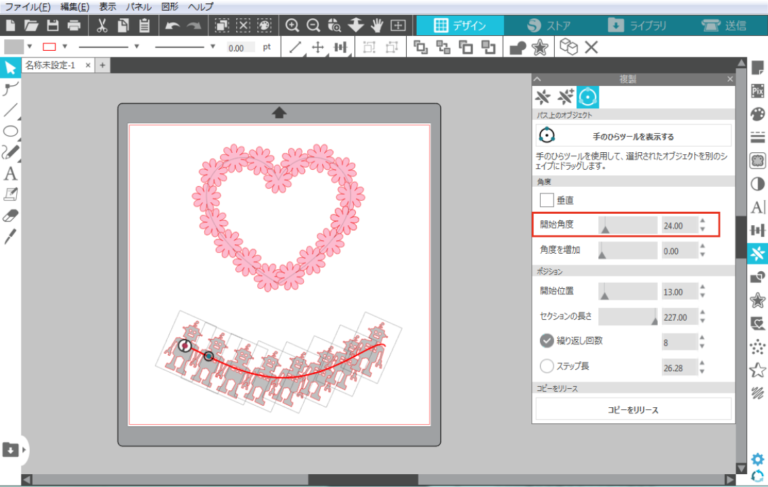Fit to page icon
This screenshot has width=768, height=487.
398,25
